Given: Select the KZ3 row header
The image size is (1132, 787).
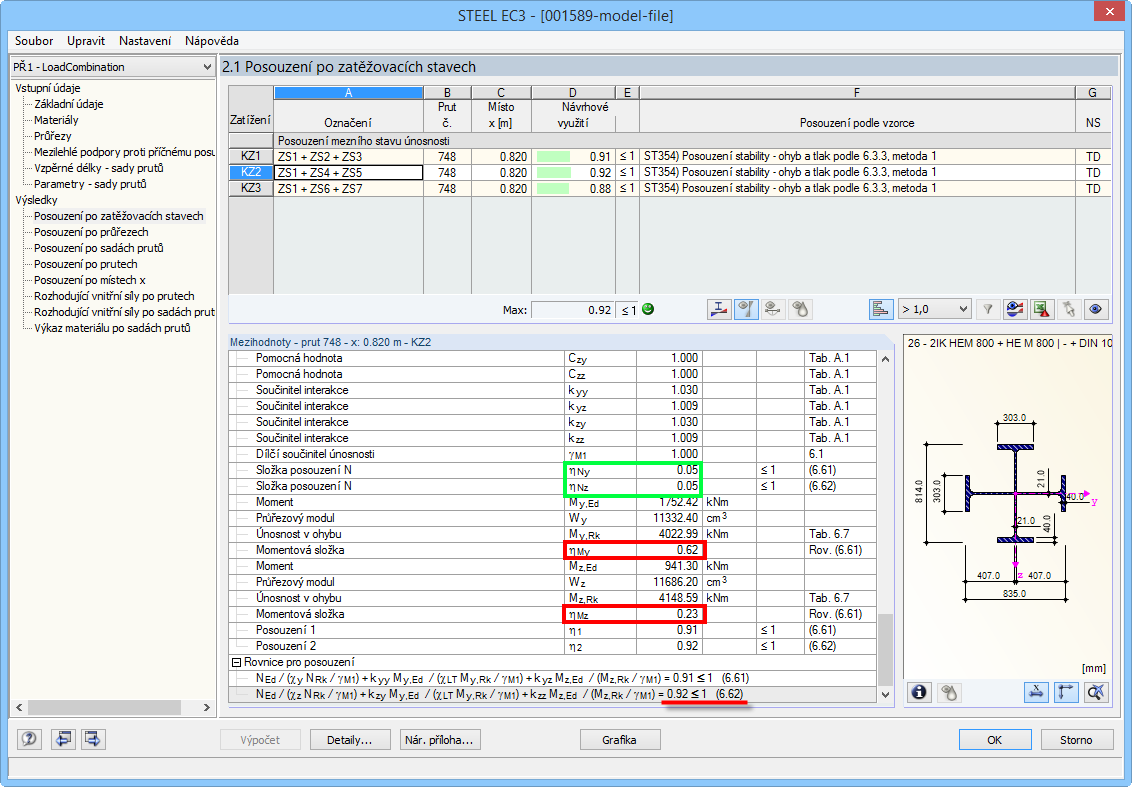Looking at the screenshot, I should [251, 188].
